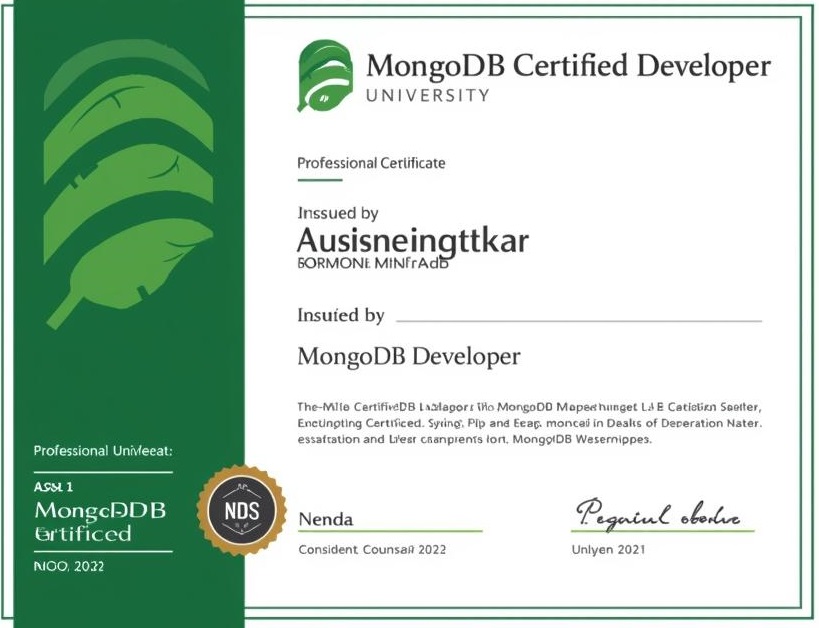Click the 'MongoDB Certified Developer' heading

[x=568, y=66]
